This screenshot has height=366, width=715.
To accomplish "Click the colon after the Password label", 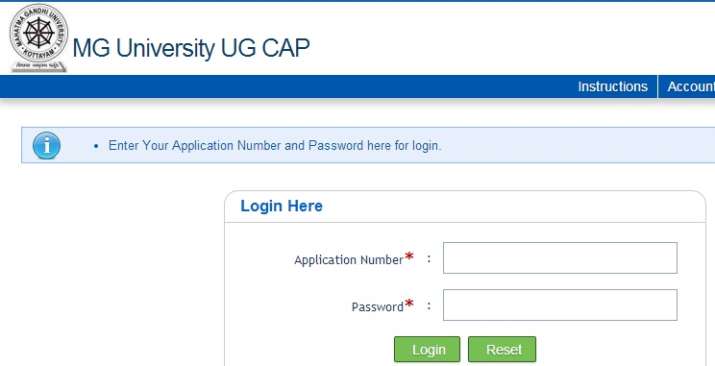I will (x=429, y=306).
